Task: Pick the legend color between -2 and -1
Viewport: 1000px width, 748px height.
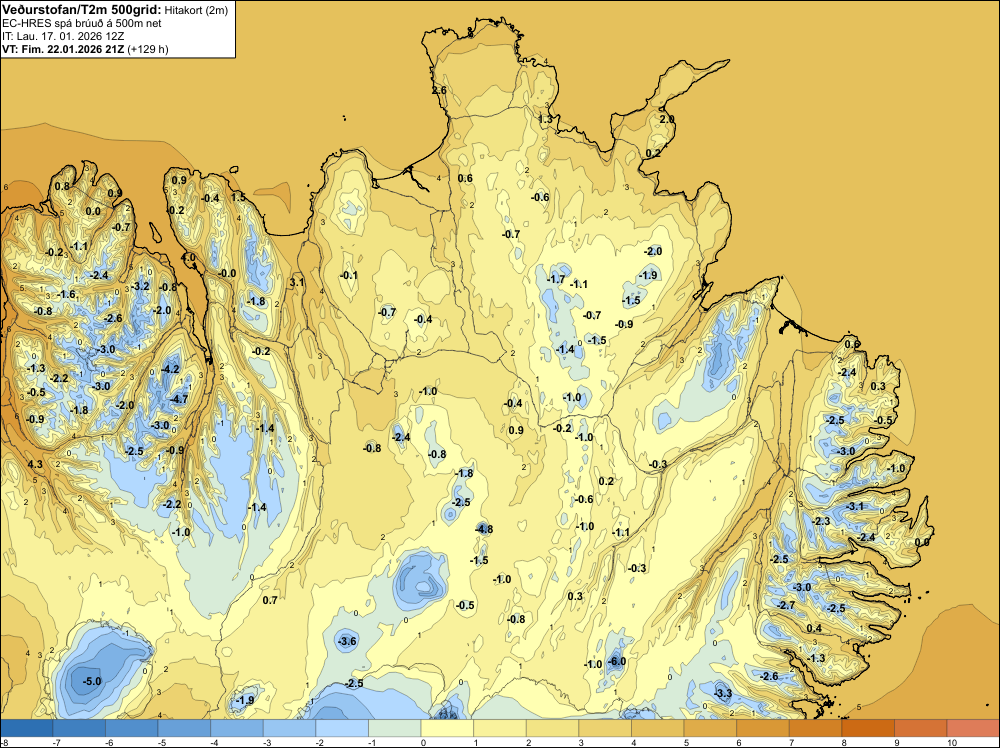Action: (342, 728)
